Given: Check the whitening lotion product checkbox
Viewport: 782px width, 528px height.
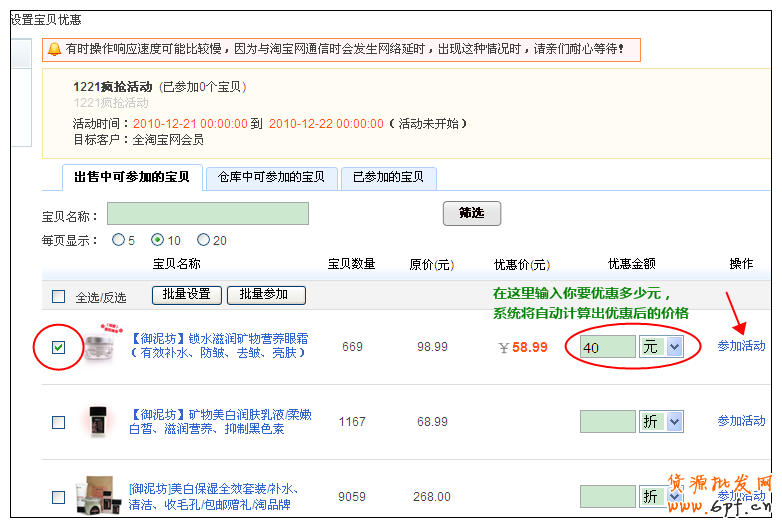Looking at the screenshot, I should (59, 422).
